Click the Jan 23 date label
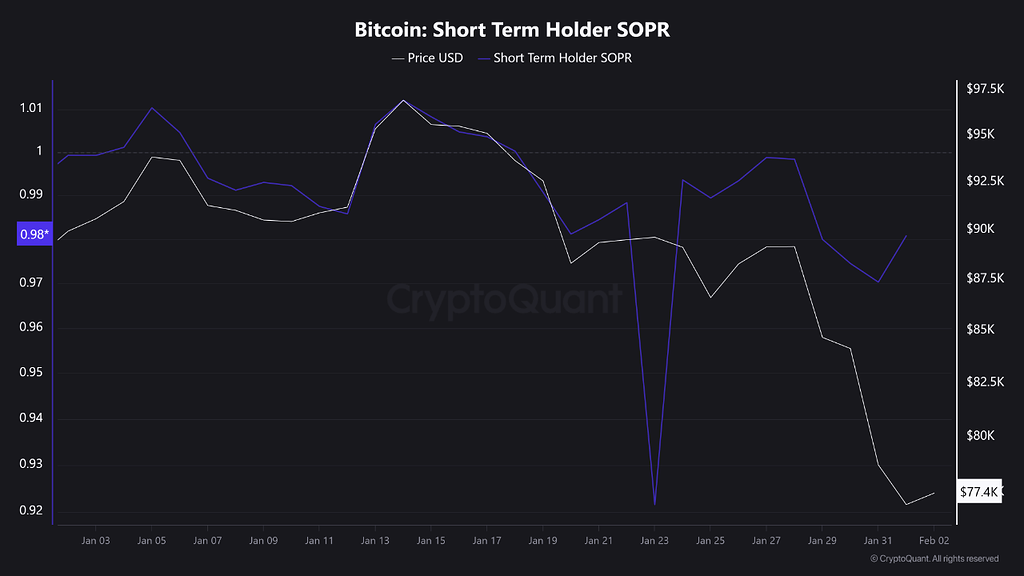The height and width of the screenshot is (576, 1024). click(x=654, y=541)
